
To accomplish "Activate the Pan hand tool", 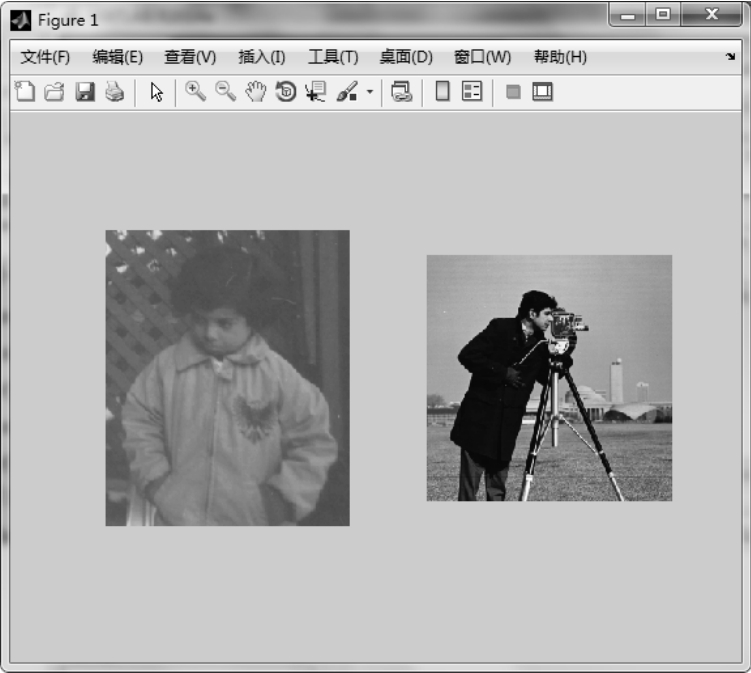I will click(x=256, y=92).
